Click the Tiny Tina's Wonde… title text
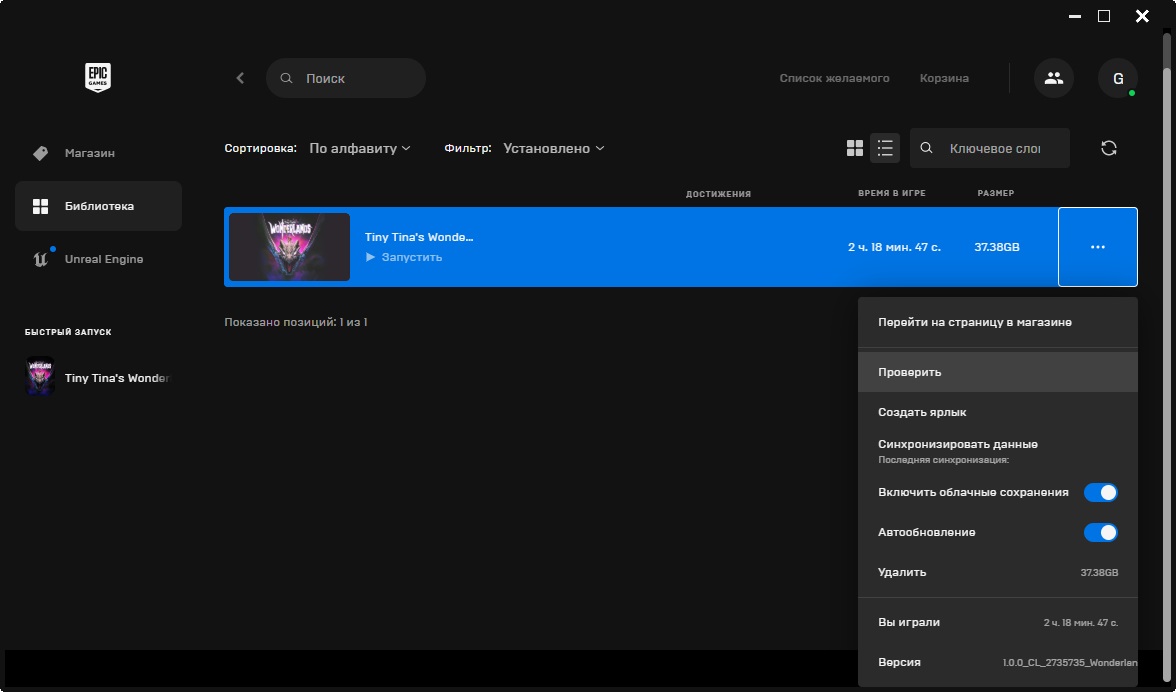Viewport: 1176px width, 692px height. click(x=418, y=237)
